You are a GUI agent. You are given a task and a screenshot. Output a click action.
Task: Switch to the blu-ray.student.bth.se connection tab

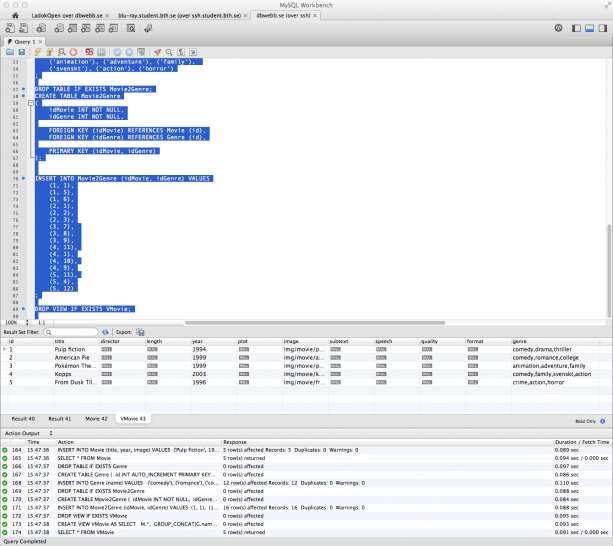click(x=179, y=16)
